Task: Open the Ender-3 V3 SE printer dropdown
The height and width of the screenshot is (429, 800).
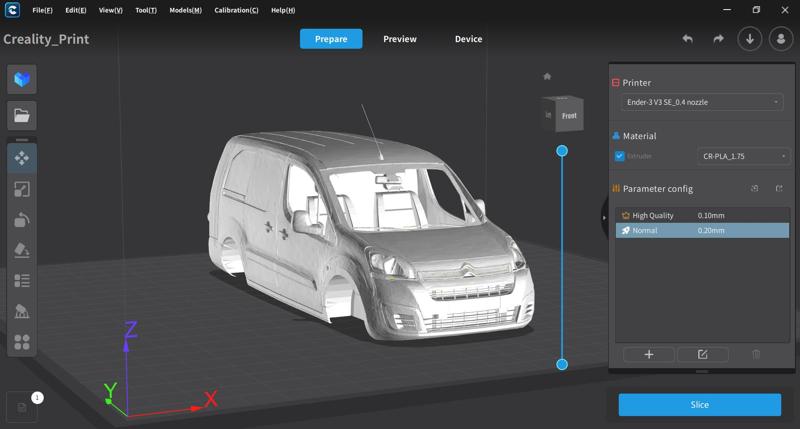Action: pyautogui.click(x=702, y=102)
